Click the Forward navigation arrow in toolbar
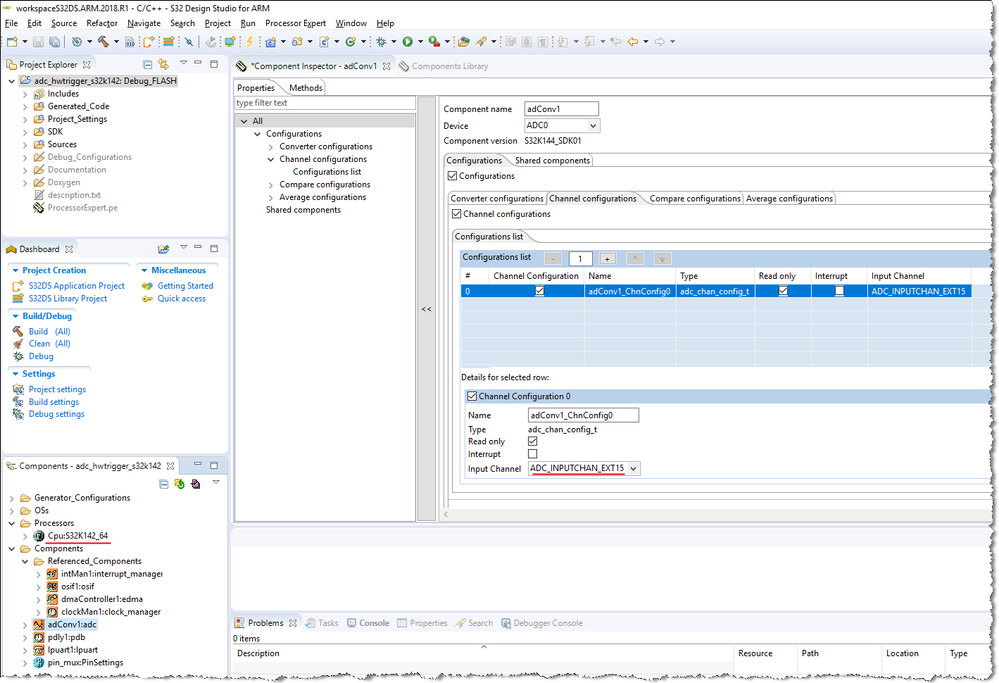This screenshot has height=683, width=999. pyautogui.click(x=659, y=41)
